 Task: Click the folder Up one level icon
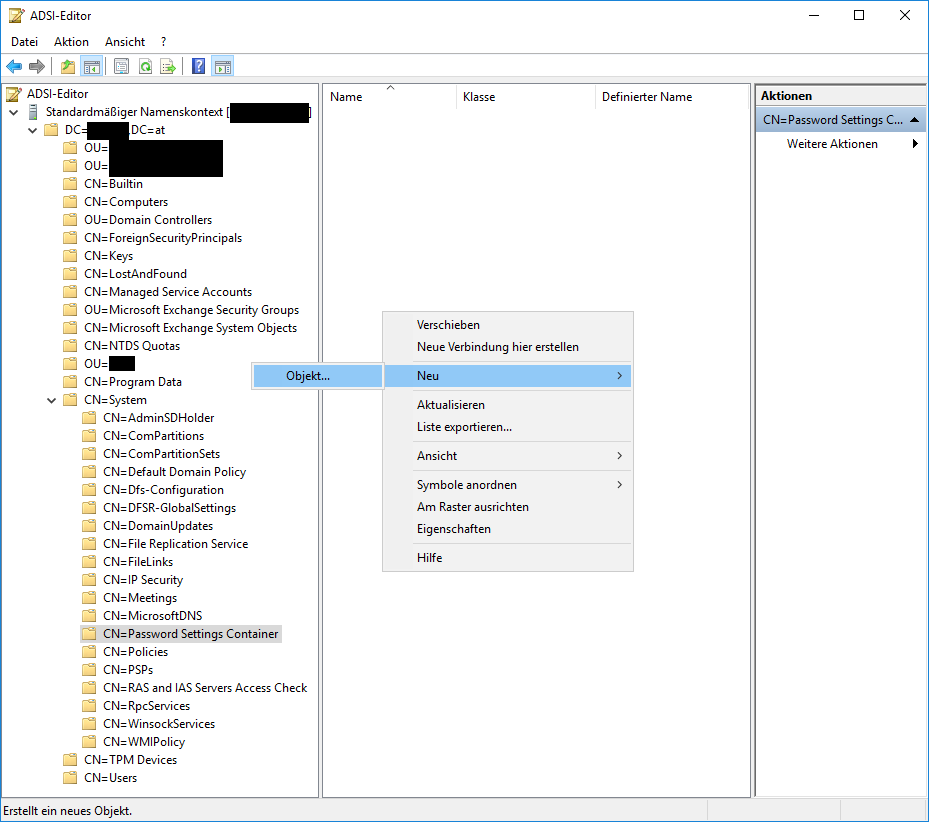67,67
